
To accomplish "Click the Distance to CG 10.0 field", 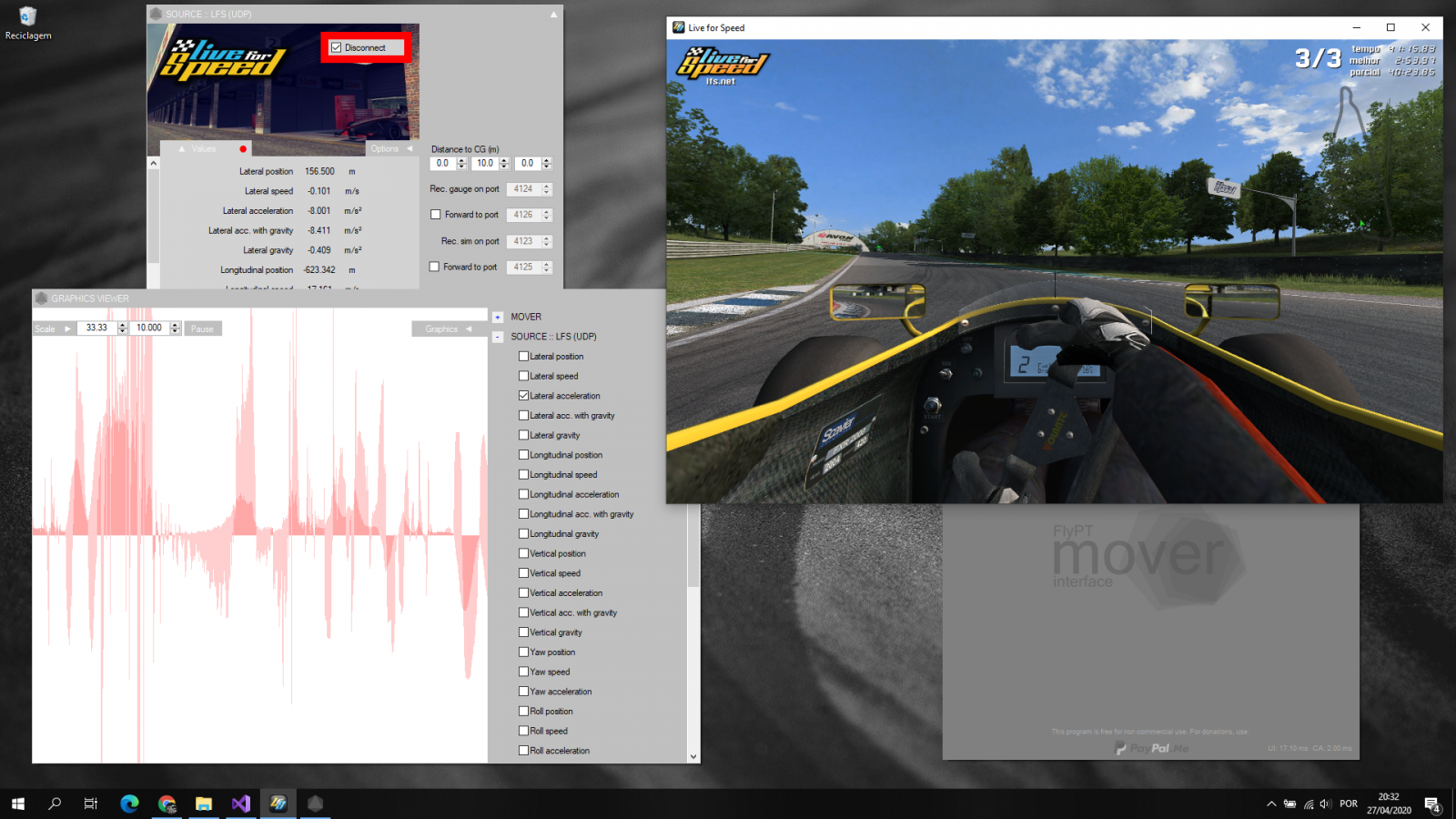I will (485, 164).
